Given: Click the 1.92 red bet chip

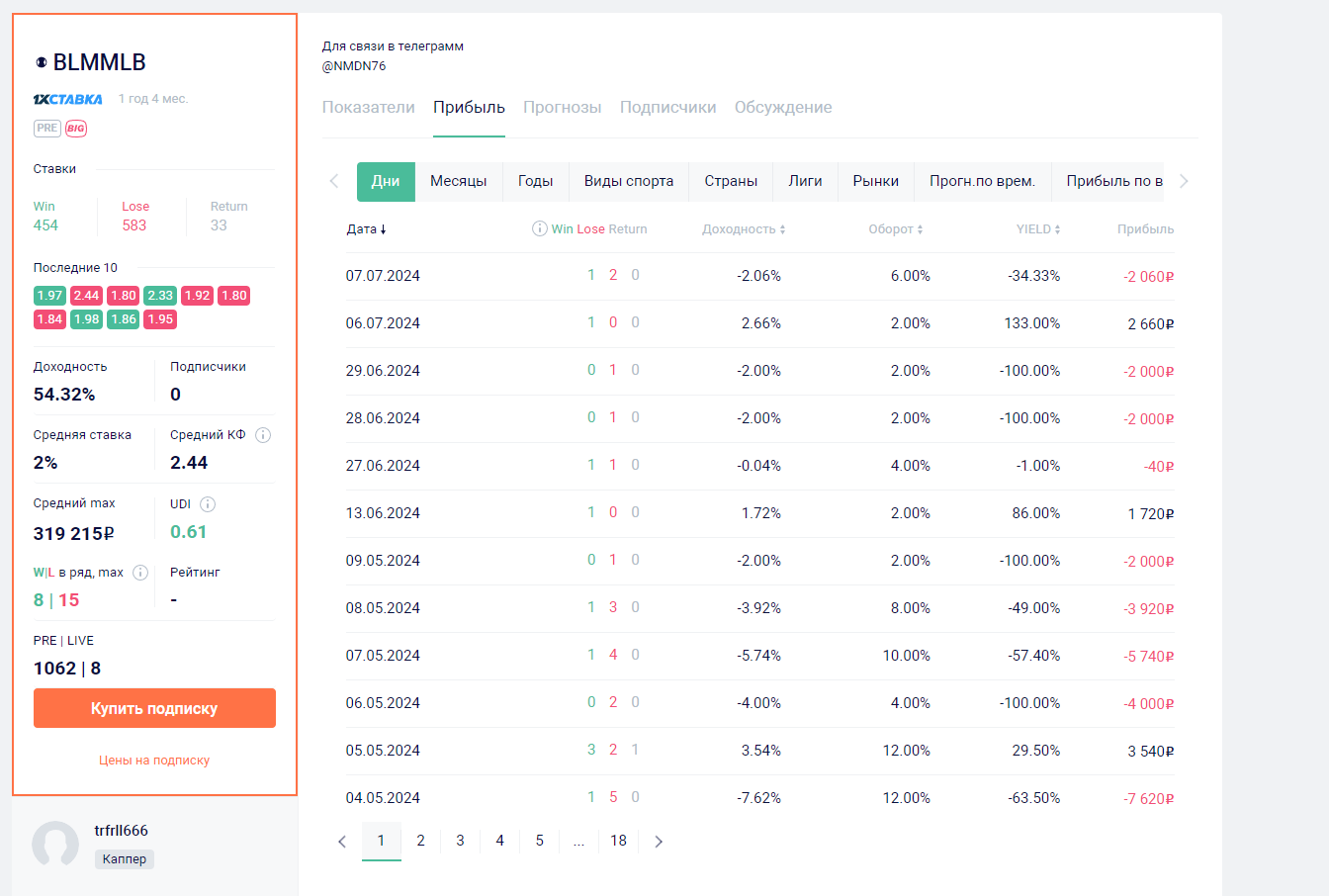Looking at the screenshot, I should [x=197, y=296].
